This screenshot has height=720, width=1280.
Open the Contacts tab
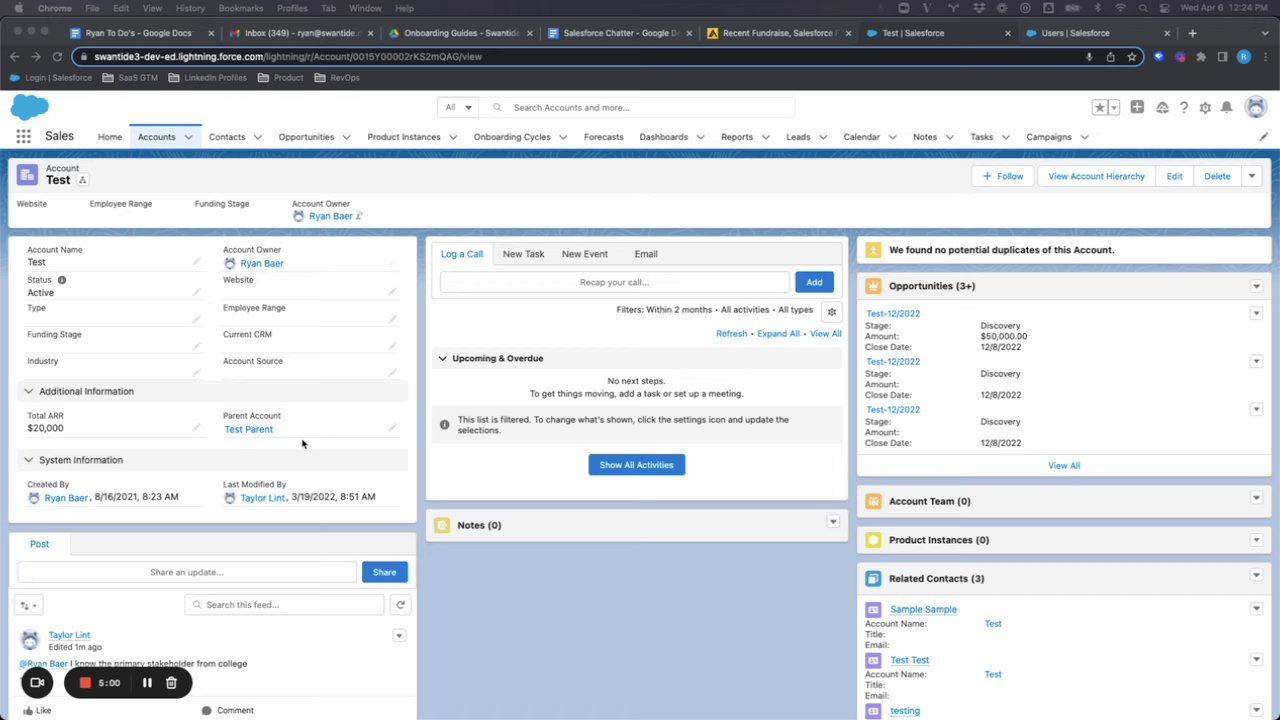pyautogui.click(x=227, y=137)
